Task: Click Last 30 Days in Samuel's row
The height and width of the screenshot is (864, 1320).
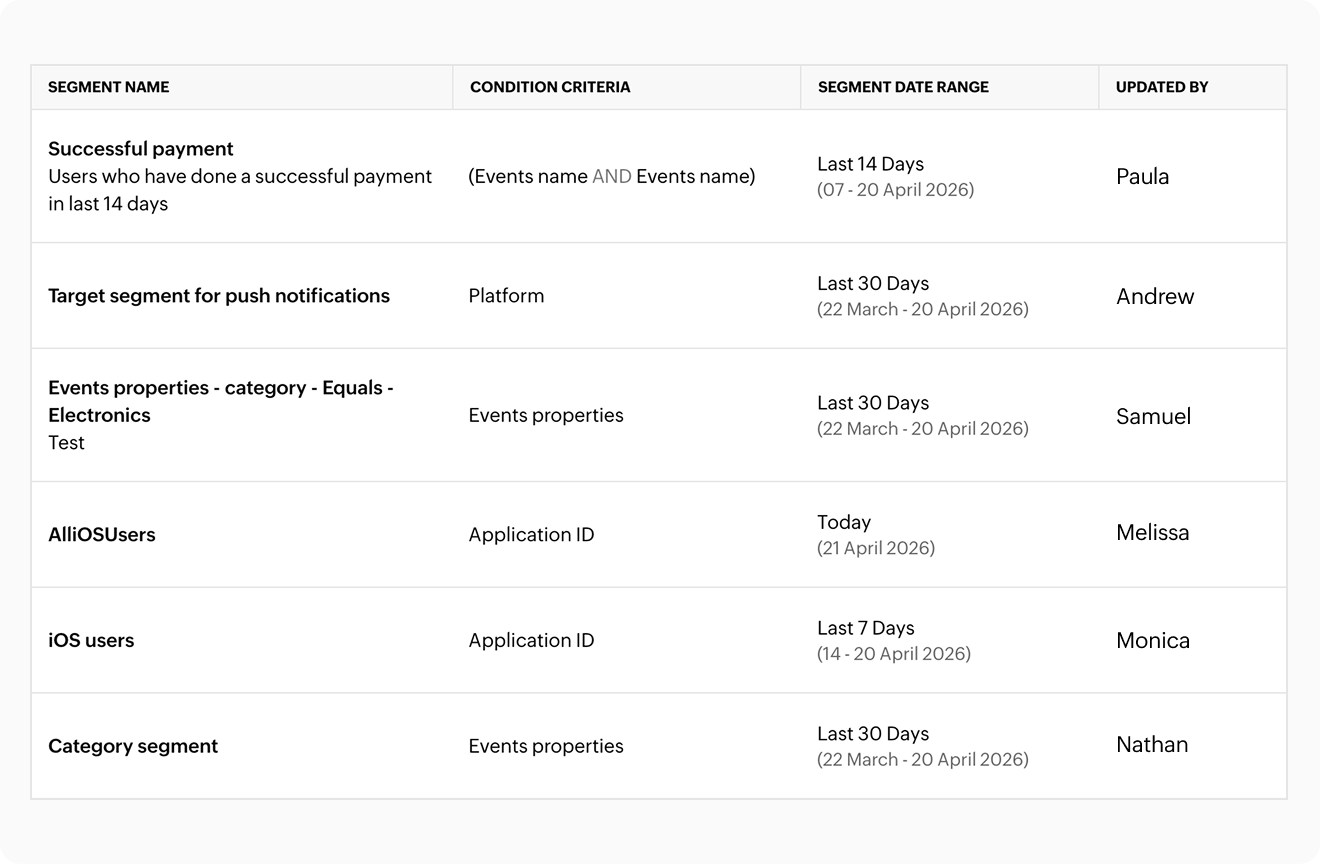Action: (x=873, y=403)
